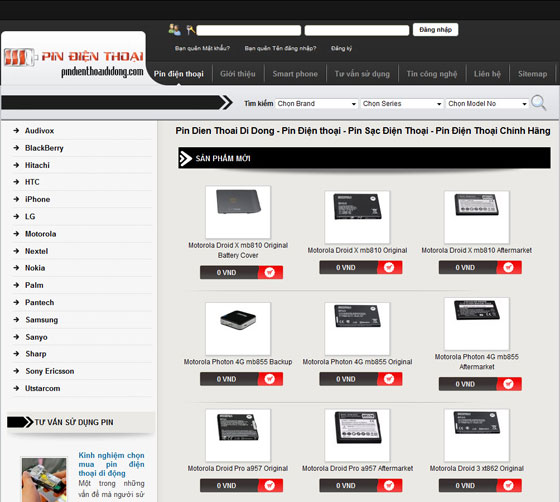Open the LG brand category

pos(30,216)
